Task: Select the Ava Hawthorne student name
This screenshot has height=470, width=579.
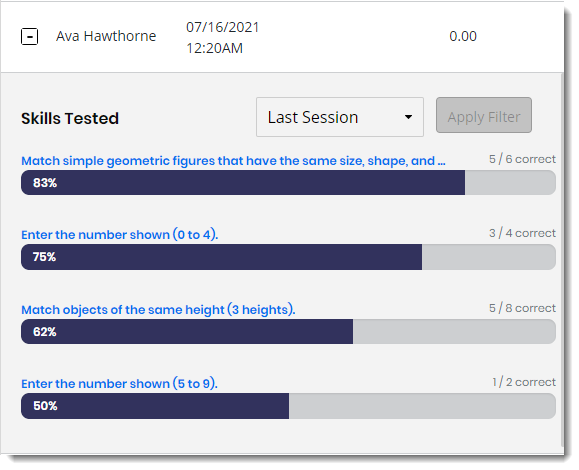Action: tap(106, 36)
